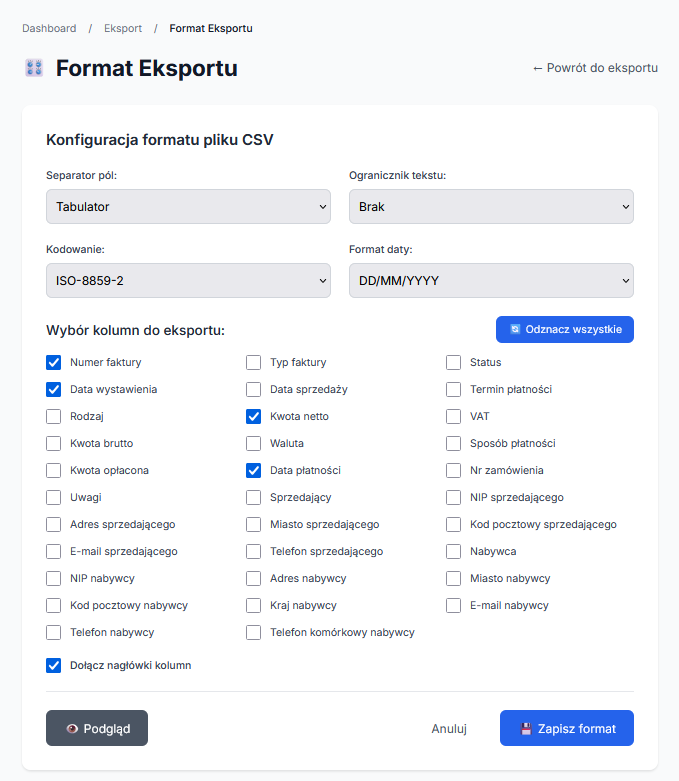Navigate to Eksport breadcrumb item
Screen dimensions: 679x781
(123, 28)
